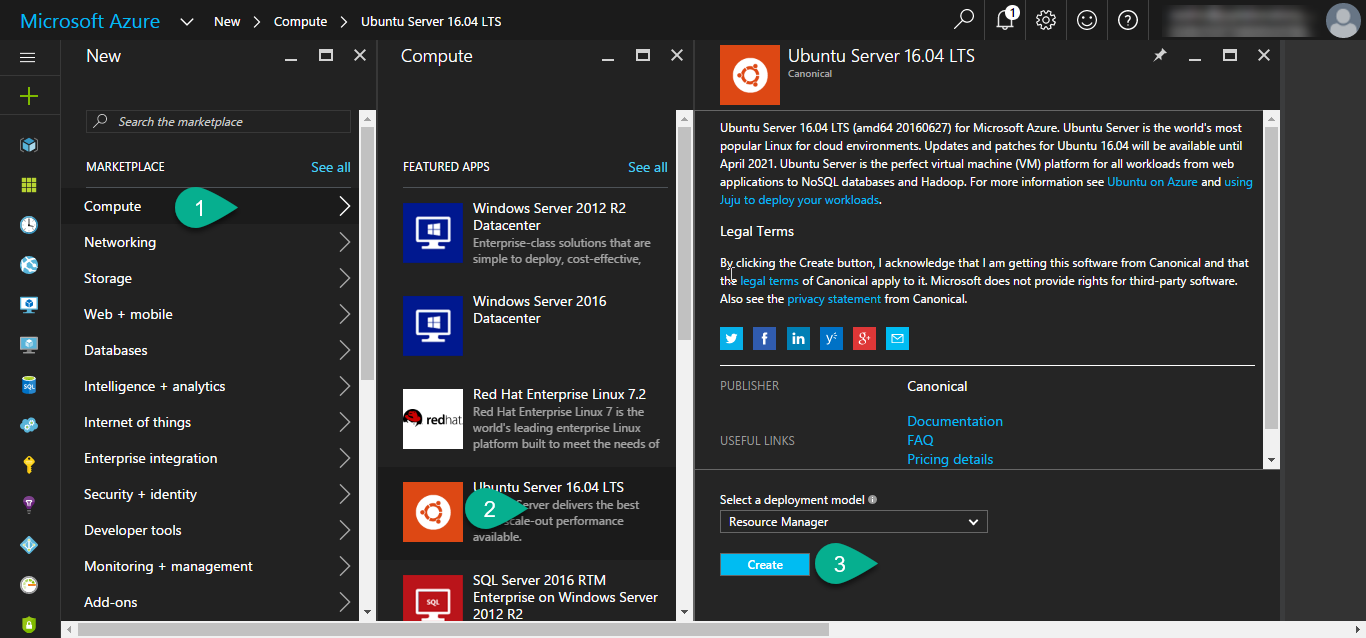1366x638 pixels.
Task: Click the Search the marketplace field
Action: (x=218, y=121)
